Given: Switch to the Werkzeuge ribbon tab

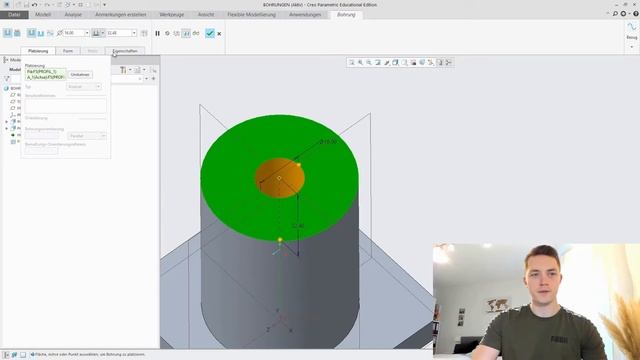Looking at the screenshot, I should coord(171,15).
